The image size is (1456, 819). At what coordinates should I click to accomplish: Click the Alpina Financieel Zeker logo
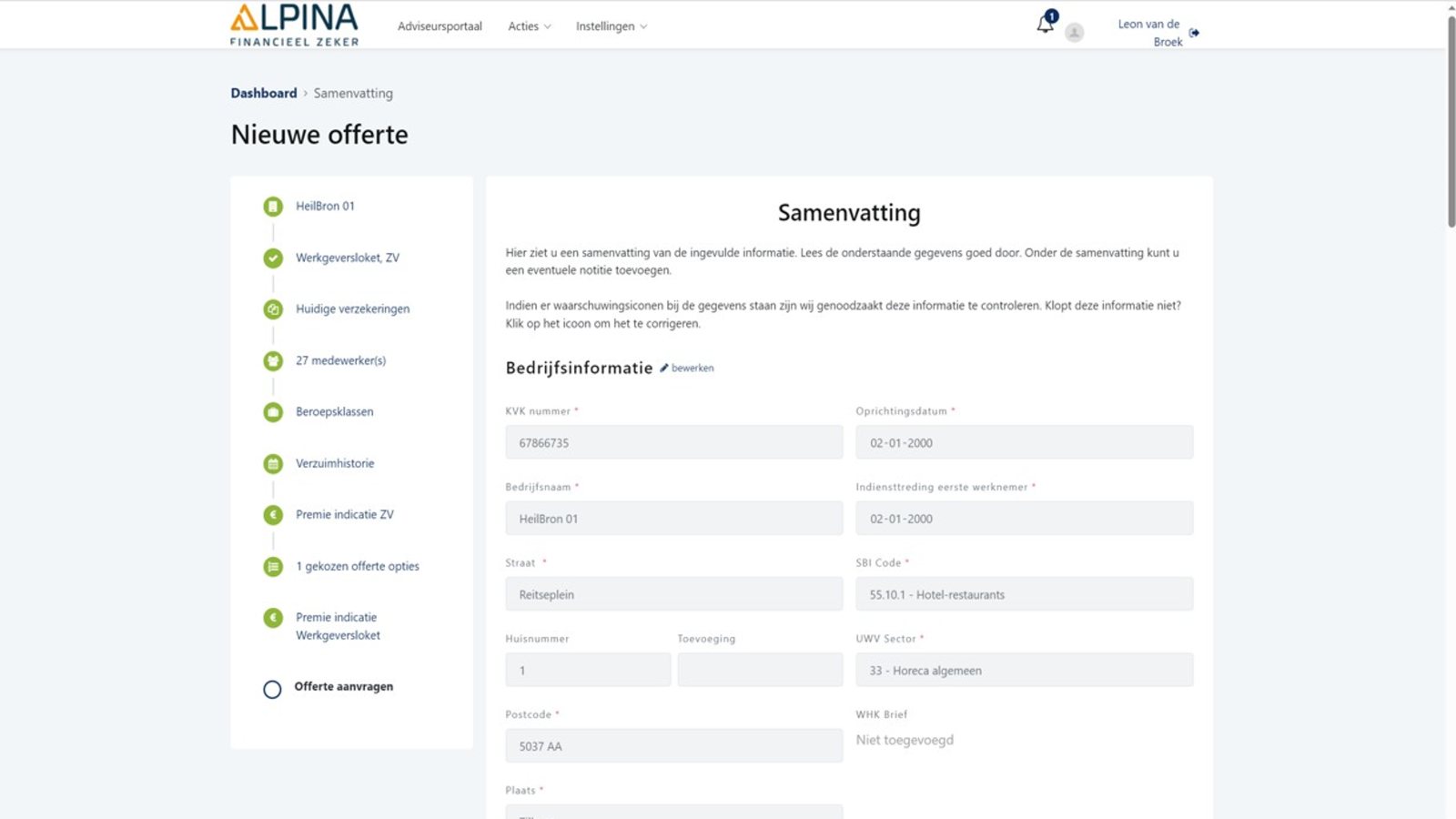[294, 25]
